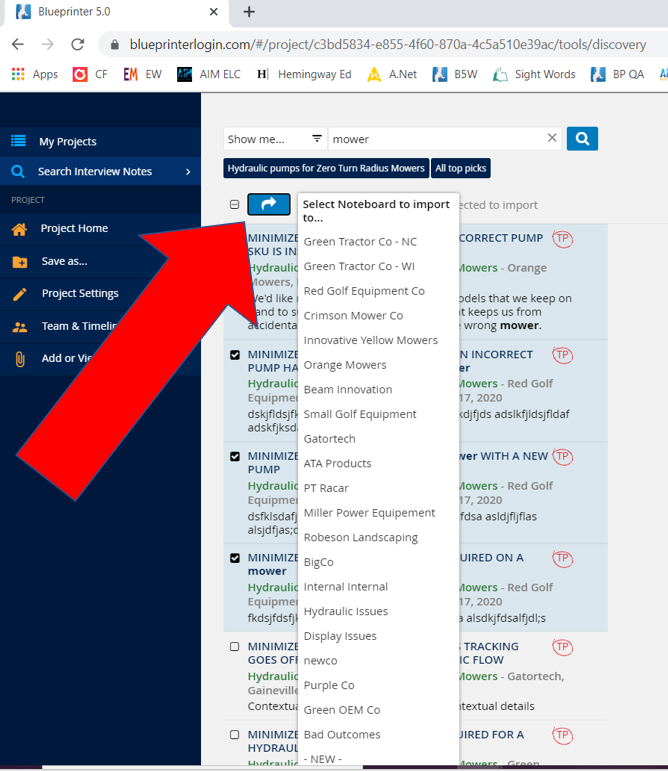Open My Projects in sidebar
This screenshot has width=668, height=771.
[x=100, y=142]
